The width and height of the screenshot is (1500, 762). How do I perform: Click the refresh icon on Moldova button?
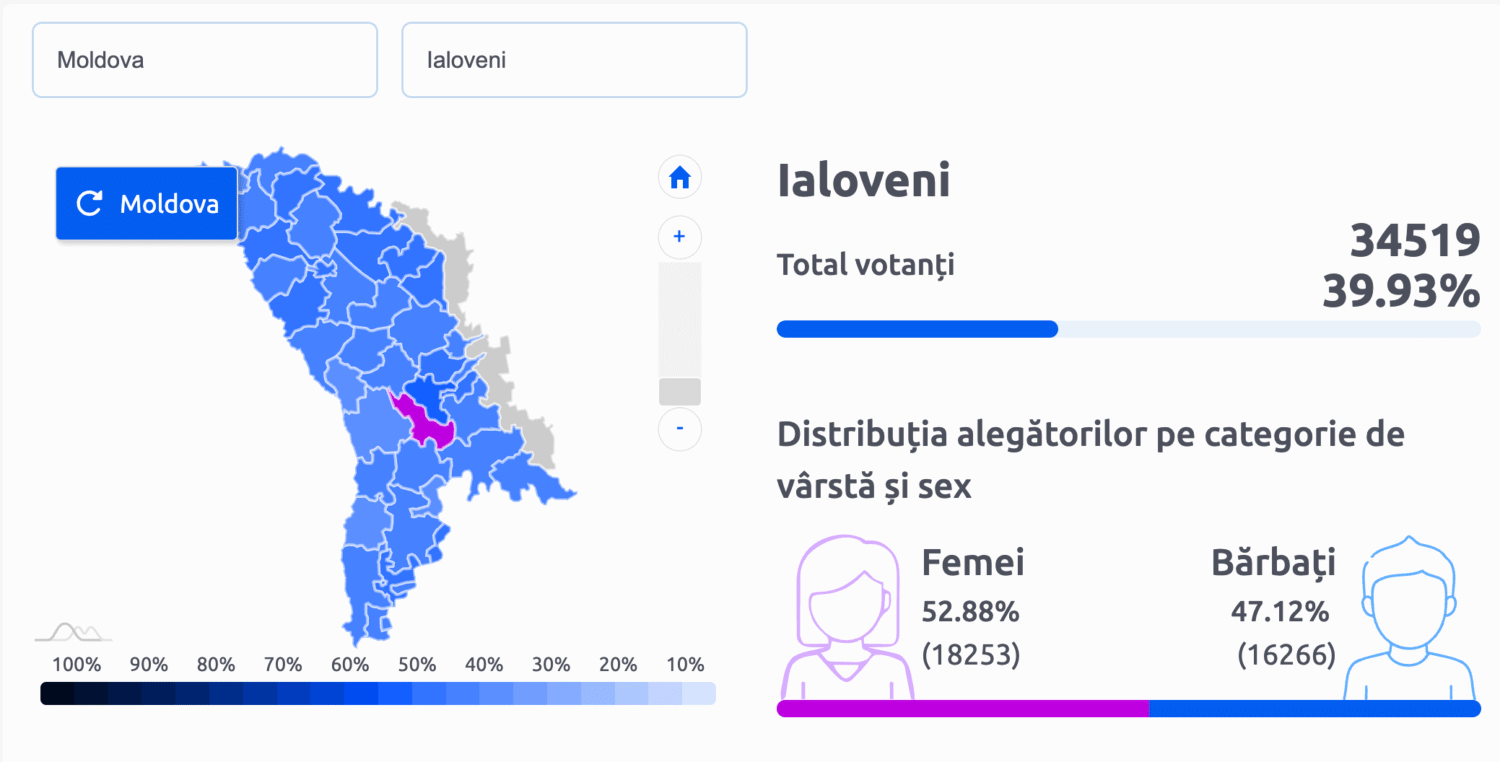click(90, 204)
